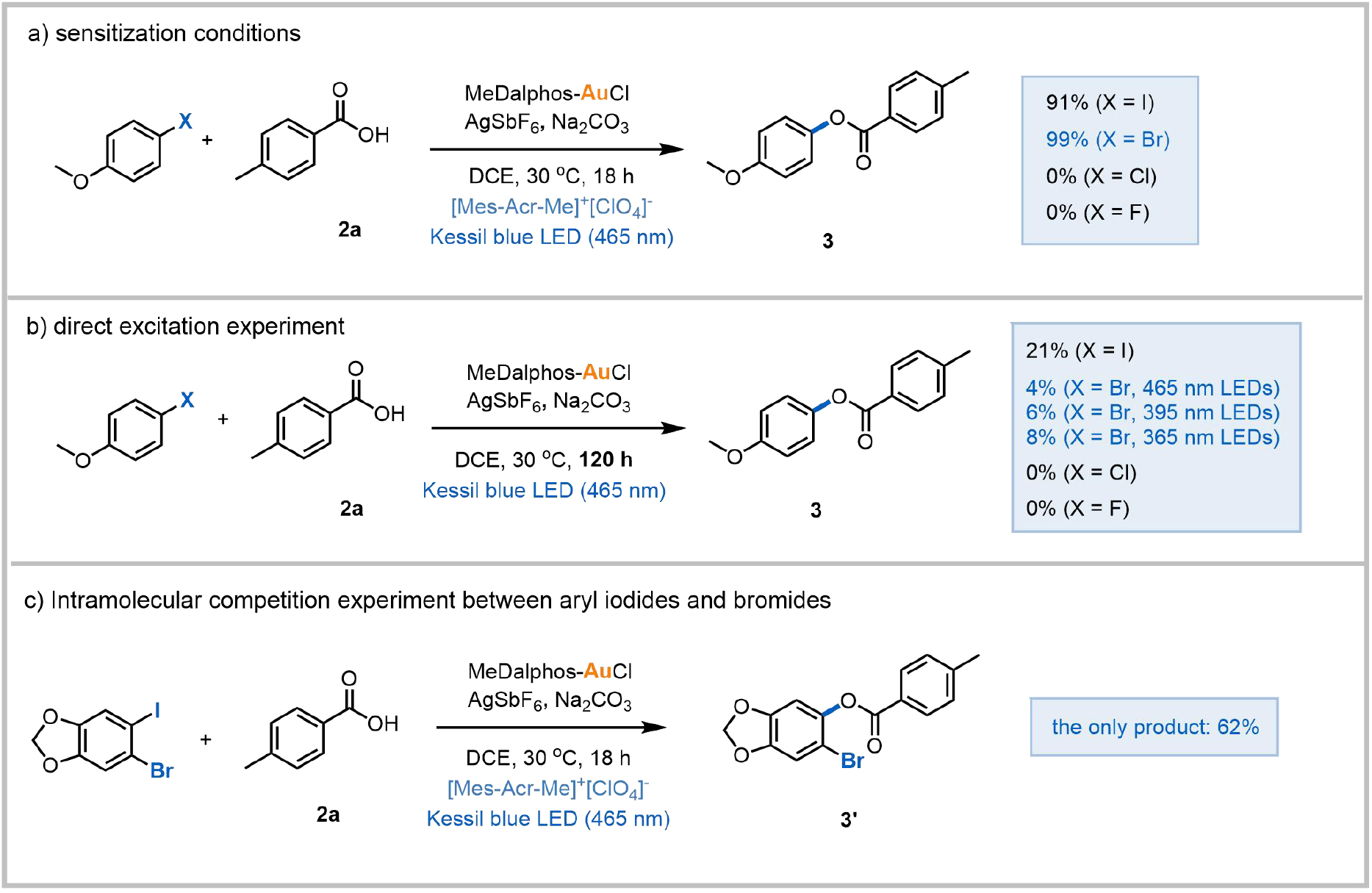
Task: Select compound label 3 in panel a
Action: point(827,241)
